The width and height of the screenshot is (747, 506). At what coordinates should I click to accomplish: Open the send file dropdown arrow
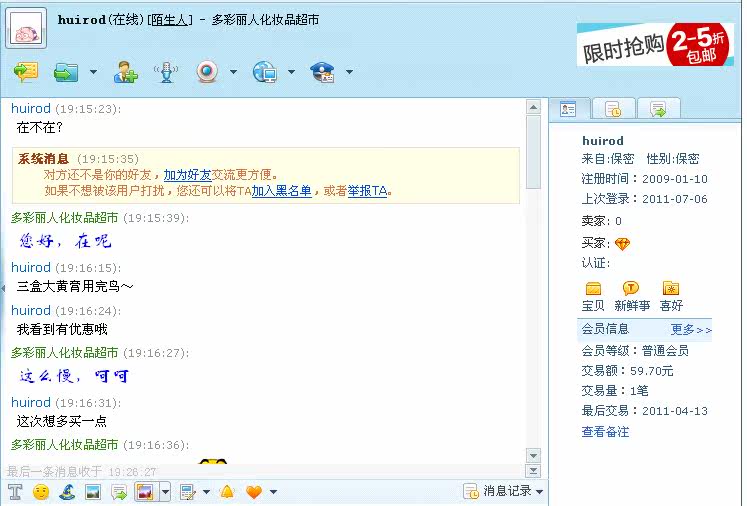93,72
